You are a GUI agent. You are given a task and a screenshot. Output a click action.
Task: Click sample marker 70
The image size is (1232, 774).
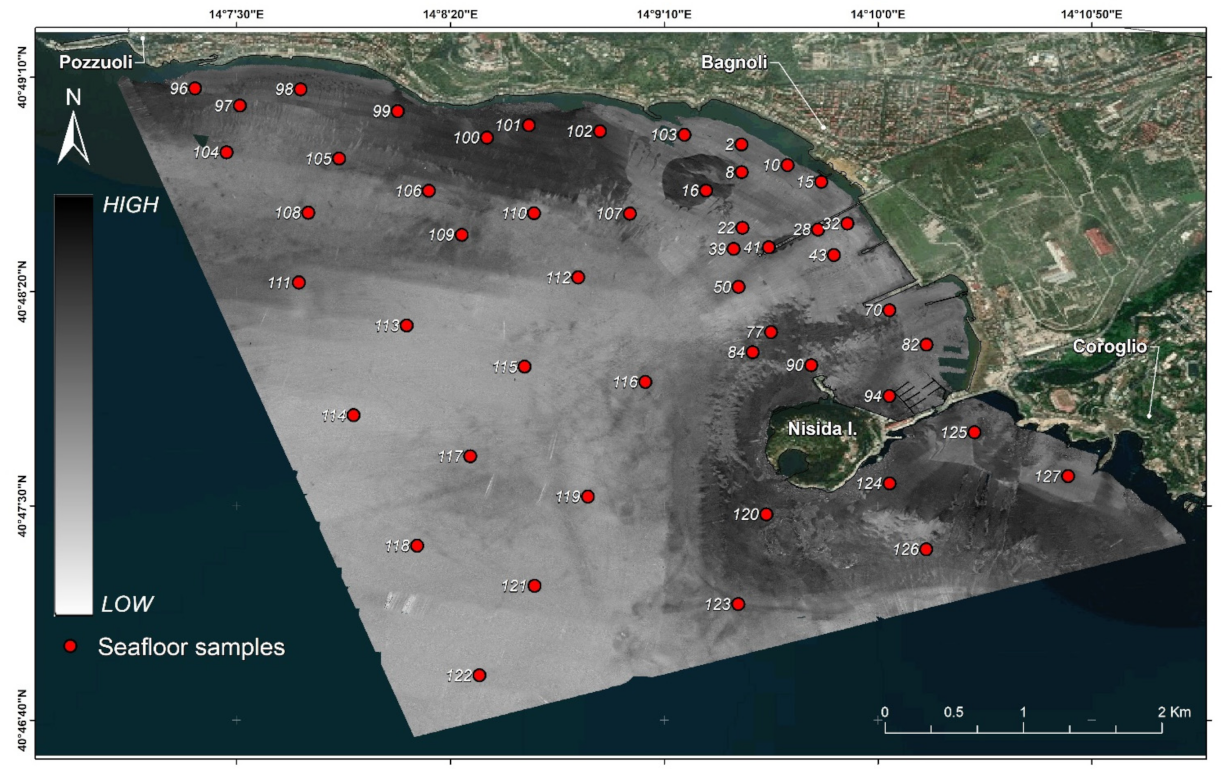pyautogui.click(x=889, y=310)
